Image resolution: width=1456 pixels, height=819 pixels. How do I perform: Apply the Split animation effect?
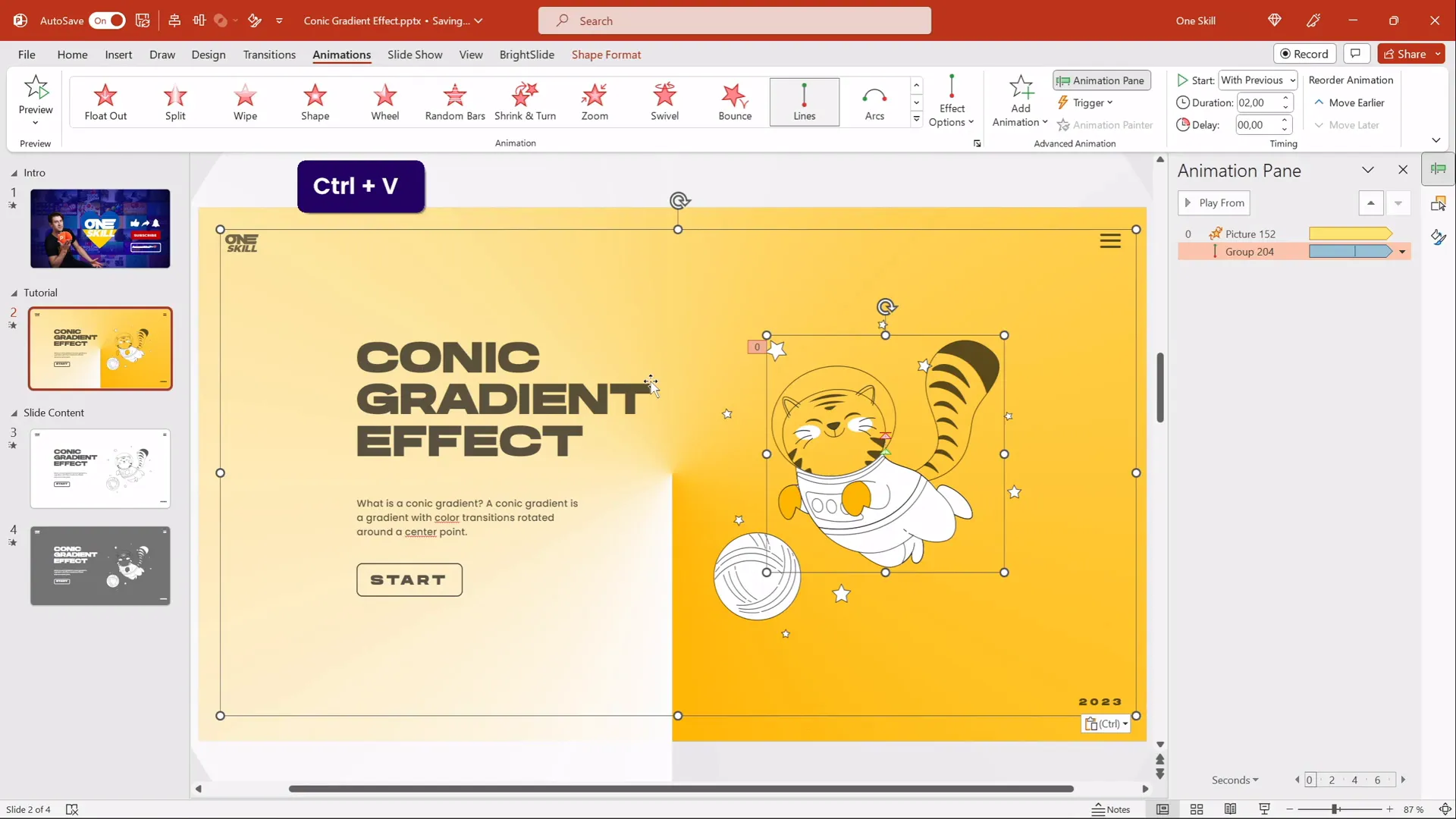click(175, 102)
